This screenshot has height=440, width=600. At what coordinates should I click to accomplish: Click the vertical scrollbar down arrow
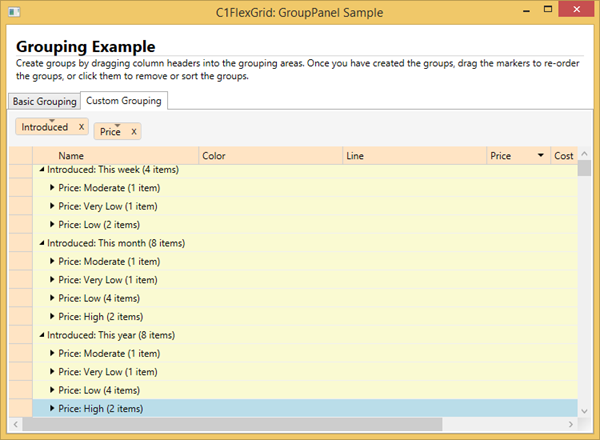click(584, 410)
